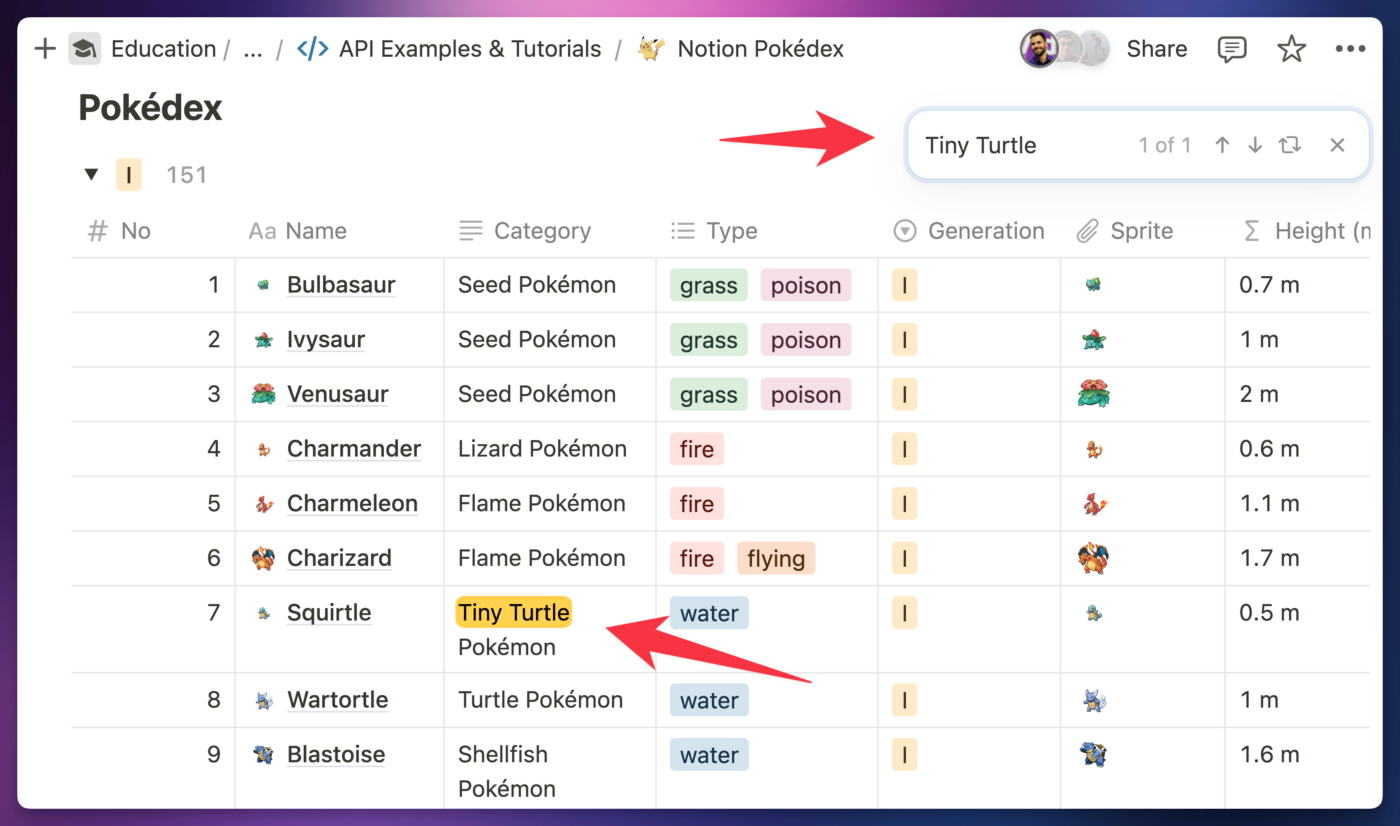
Task: Go to previous search match arrow
Action: point(1222,145)
